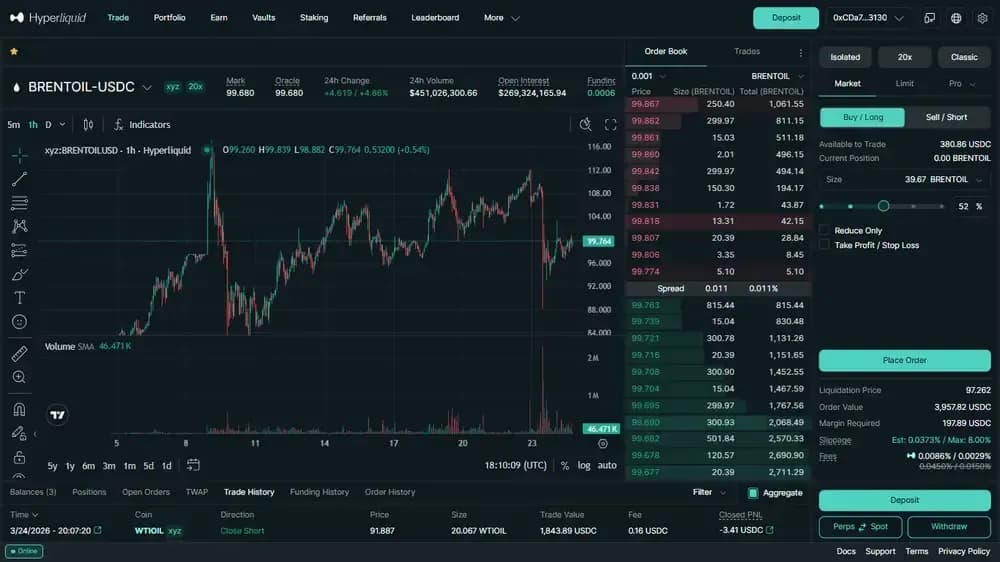Lock all drawing tools
The image size is (1000, 562).
[x=19, y=457]
